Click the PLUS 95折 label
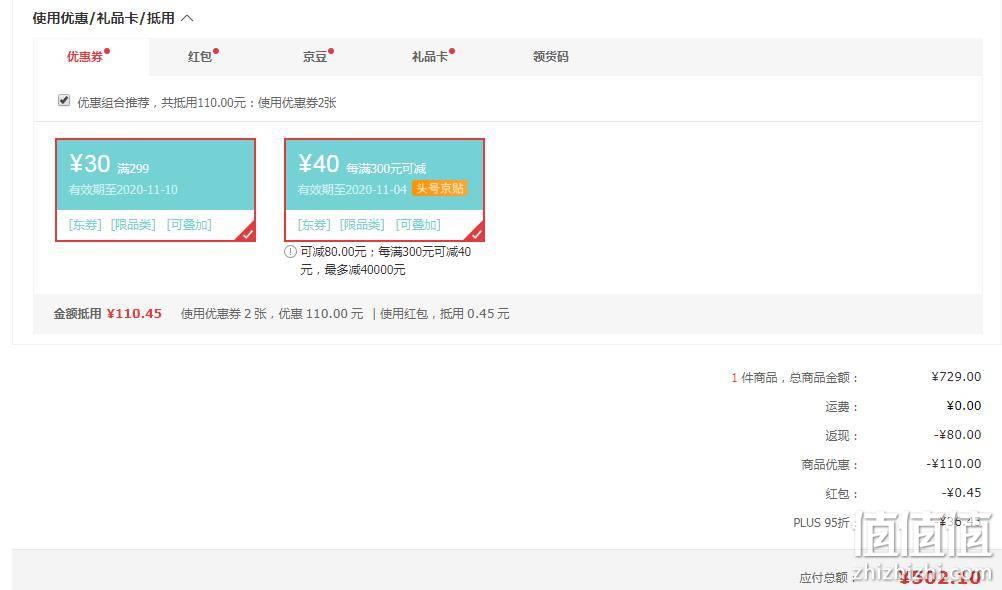This screenshot has height=590, width=1002. pos(822,522)
